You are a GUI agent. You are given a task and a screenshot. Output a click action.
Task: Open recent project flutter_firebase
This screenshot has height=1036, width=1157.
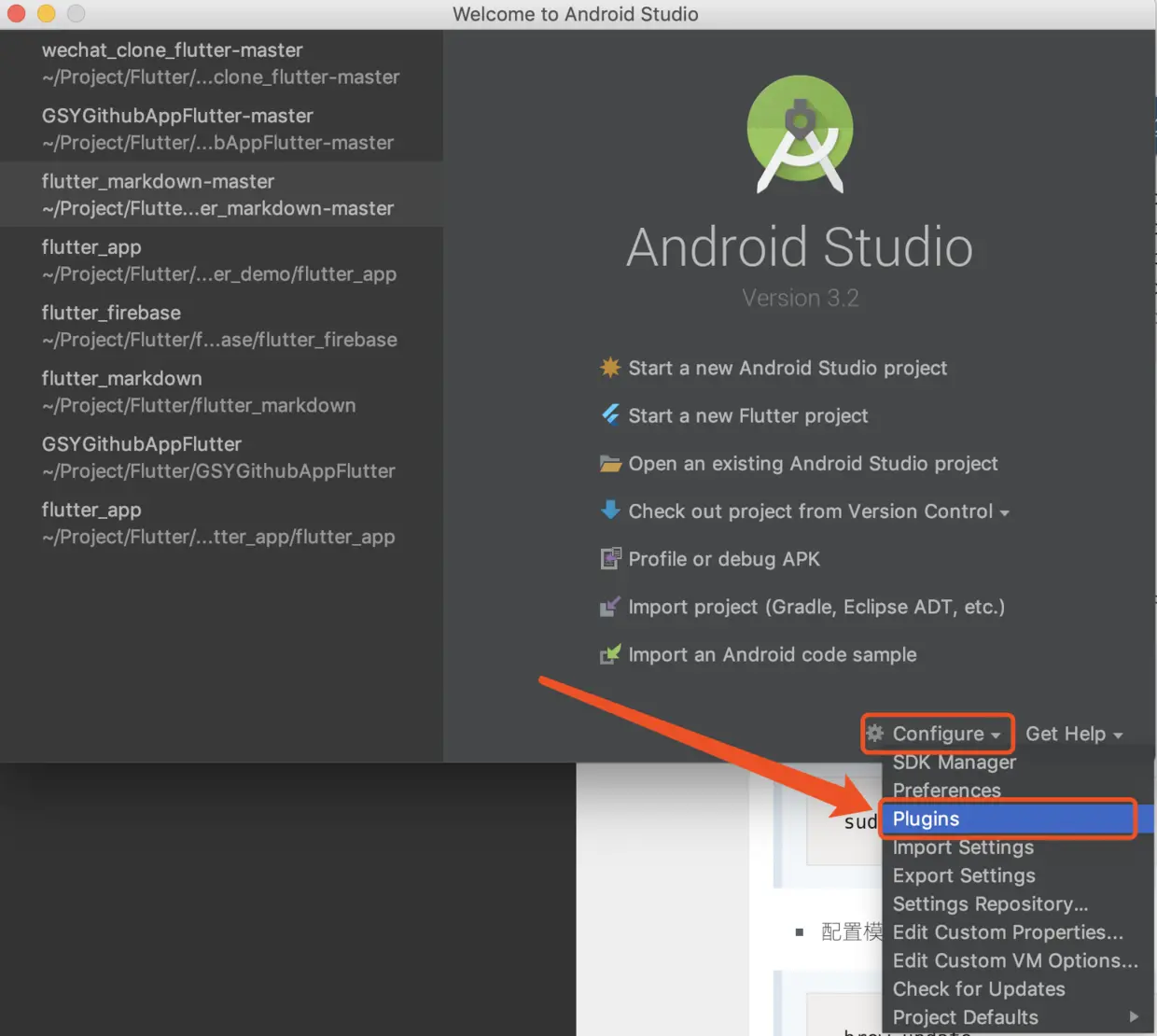click(221, 326)
